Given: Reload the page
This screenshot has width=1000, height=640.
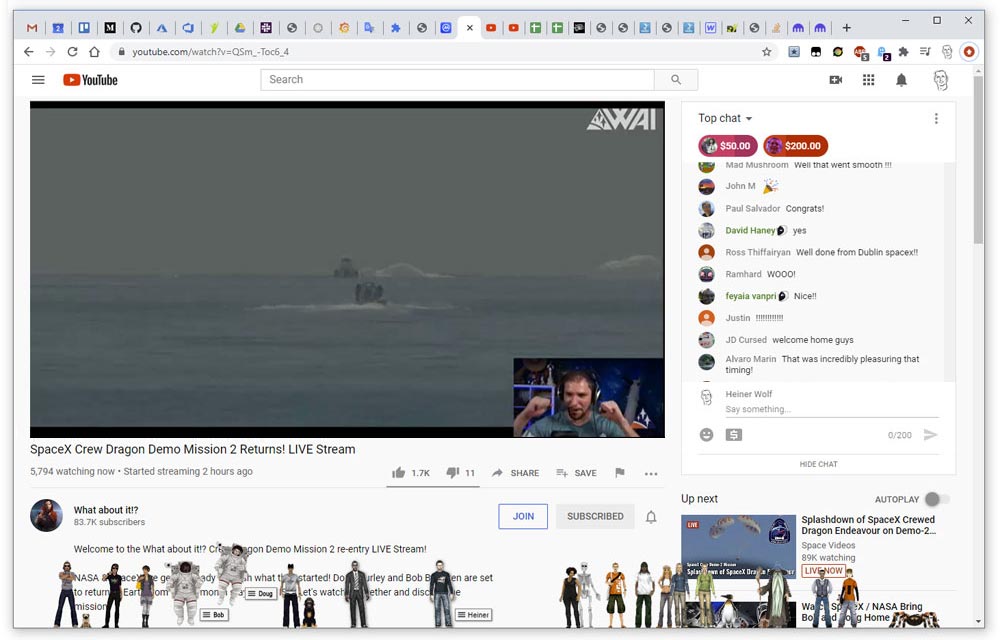Looking at the screenshot, I should (72, 52).
